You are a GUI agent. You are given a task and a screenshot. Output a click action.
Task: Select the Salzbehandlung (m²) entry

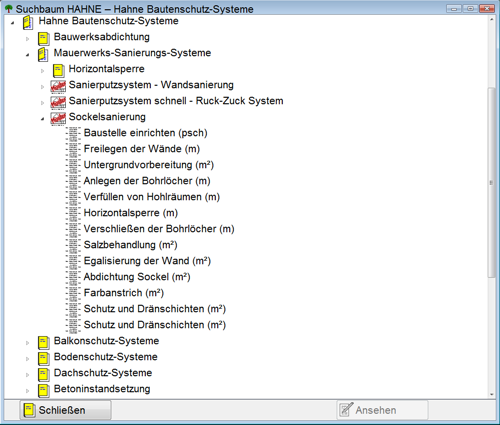(x=130, y=245)
